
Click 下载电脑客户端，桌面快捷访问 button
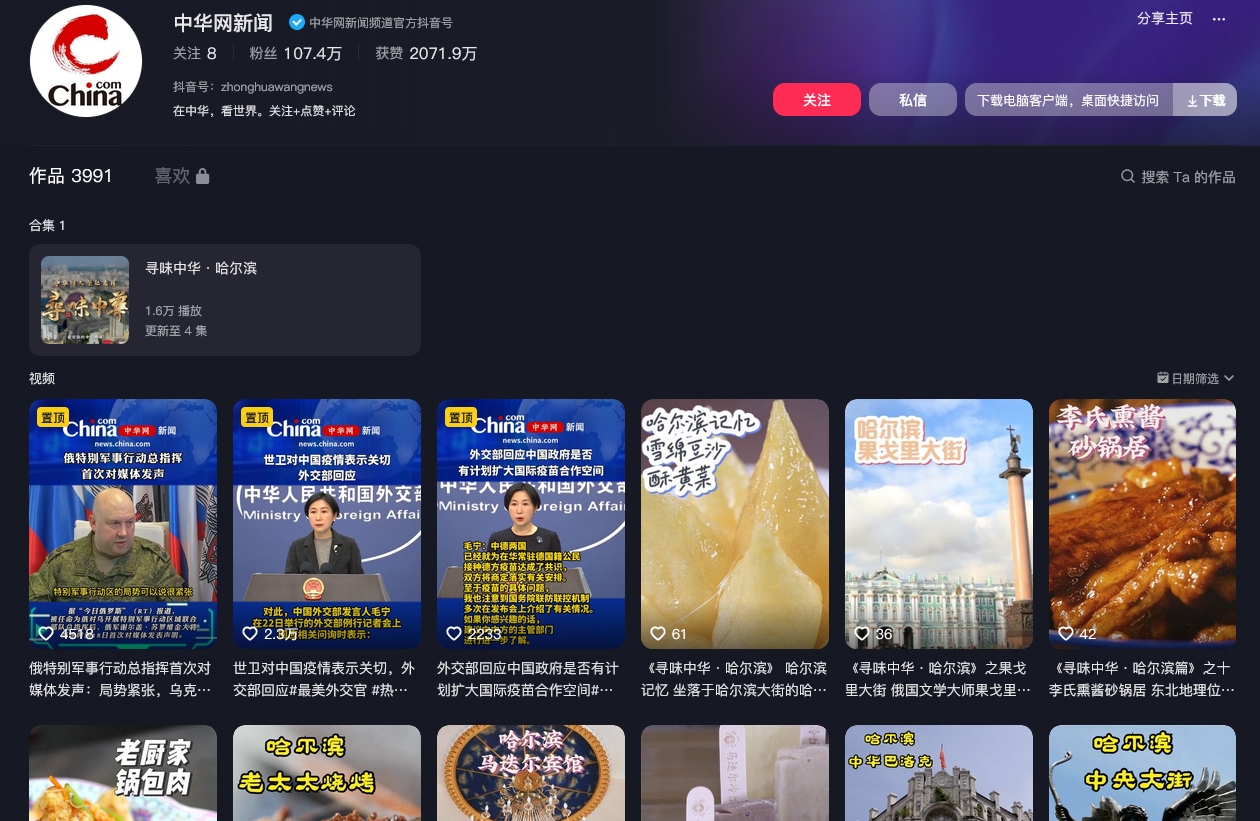point(1068,100)
